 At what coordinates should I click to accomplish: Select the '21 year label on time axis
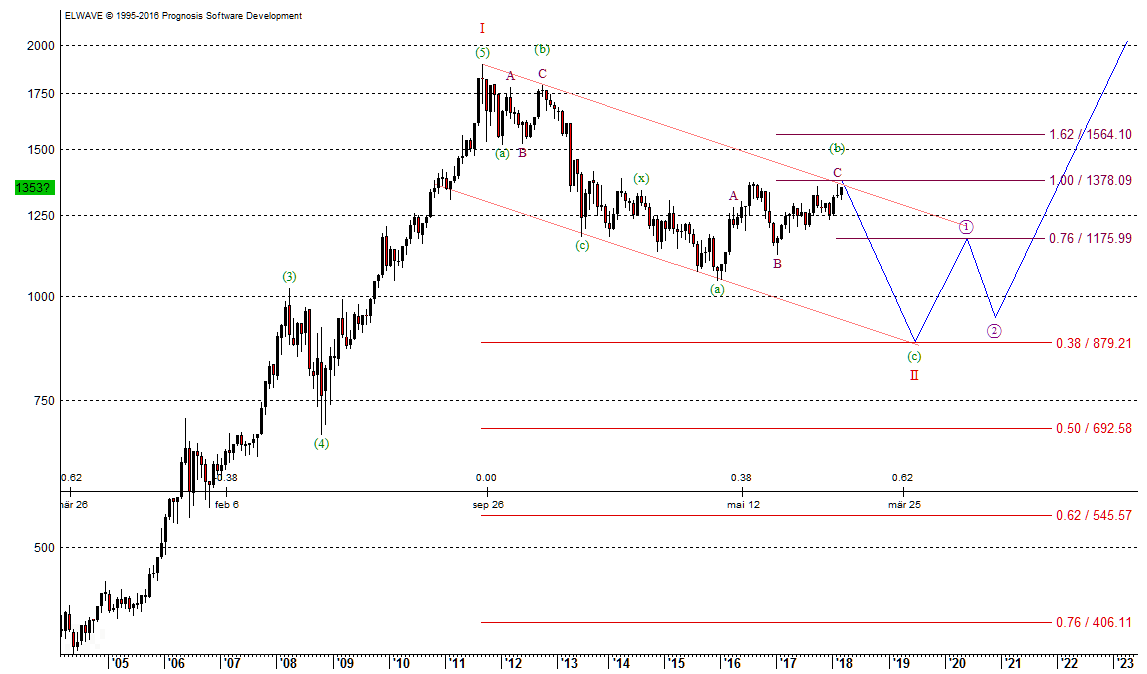[x=1012, y=663]
